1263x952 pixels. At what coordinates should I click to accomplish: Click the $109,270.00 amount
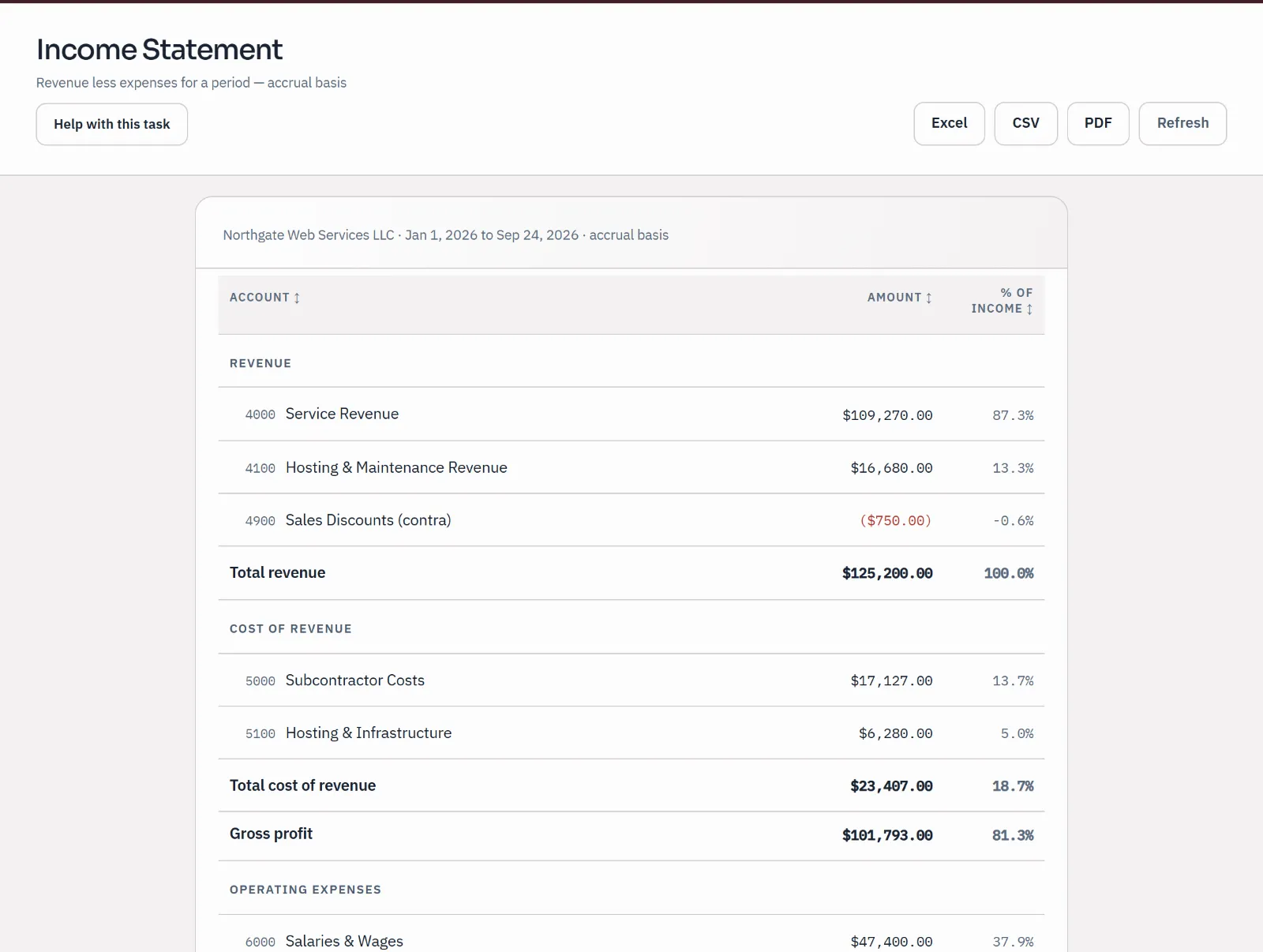[x=887, y=415]
